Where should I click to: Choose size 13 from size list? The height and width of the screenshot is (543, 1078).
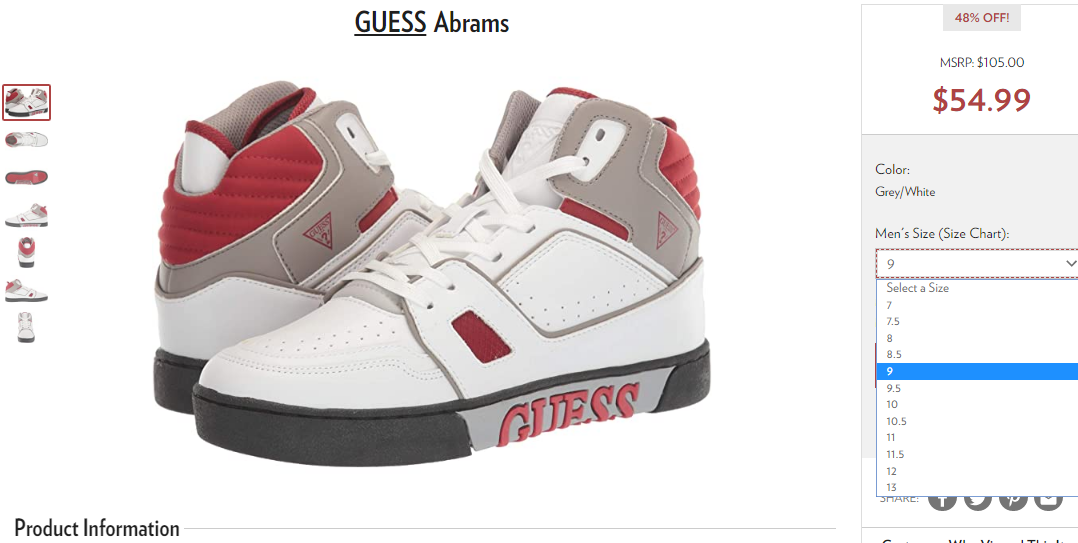point(977,487)
